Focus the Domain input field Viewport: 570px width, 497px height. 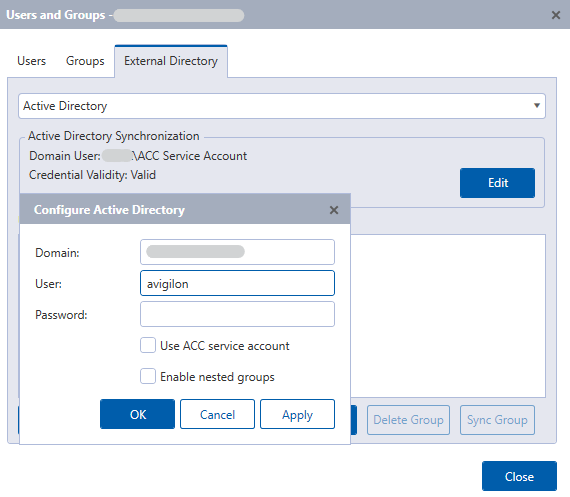pos(237,252)
